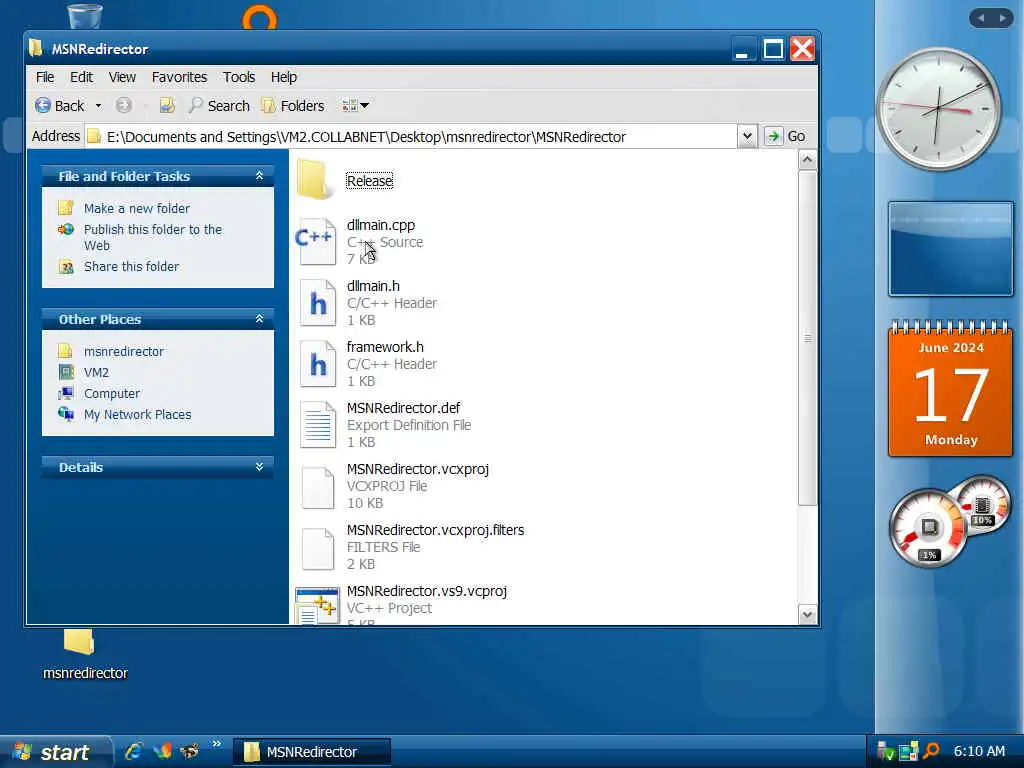Click Publish this folder to the Web

point(152,237)
